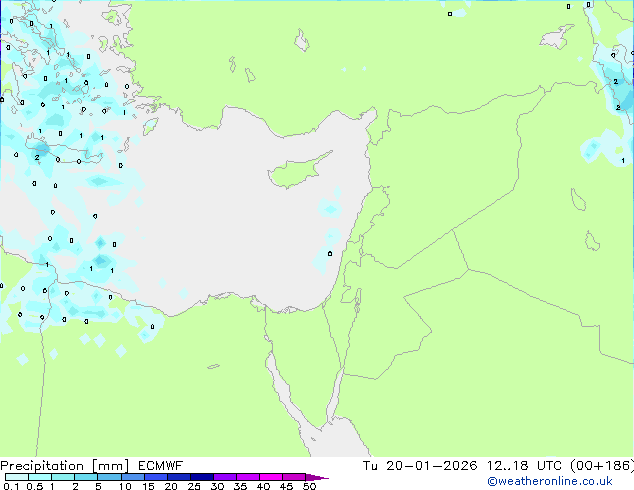The image size is (634, 490).
Task: Click the '40' legend scale label
Action: click(263, 486)
